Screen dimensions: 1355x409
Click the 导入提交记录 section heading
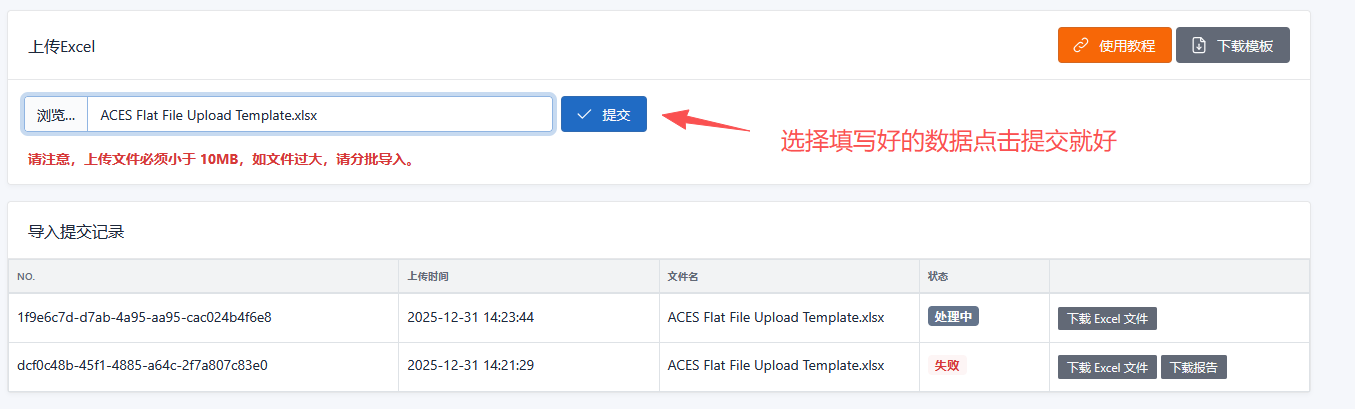click(76, 232)
